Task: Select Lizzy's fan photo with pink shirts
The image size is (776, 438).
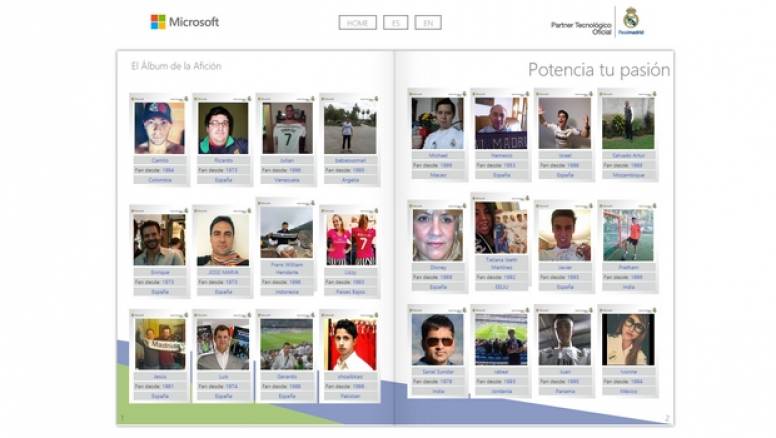Action: click(350, 239)
